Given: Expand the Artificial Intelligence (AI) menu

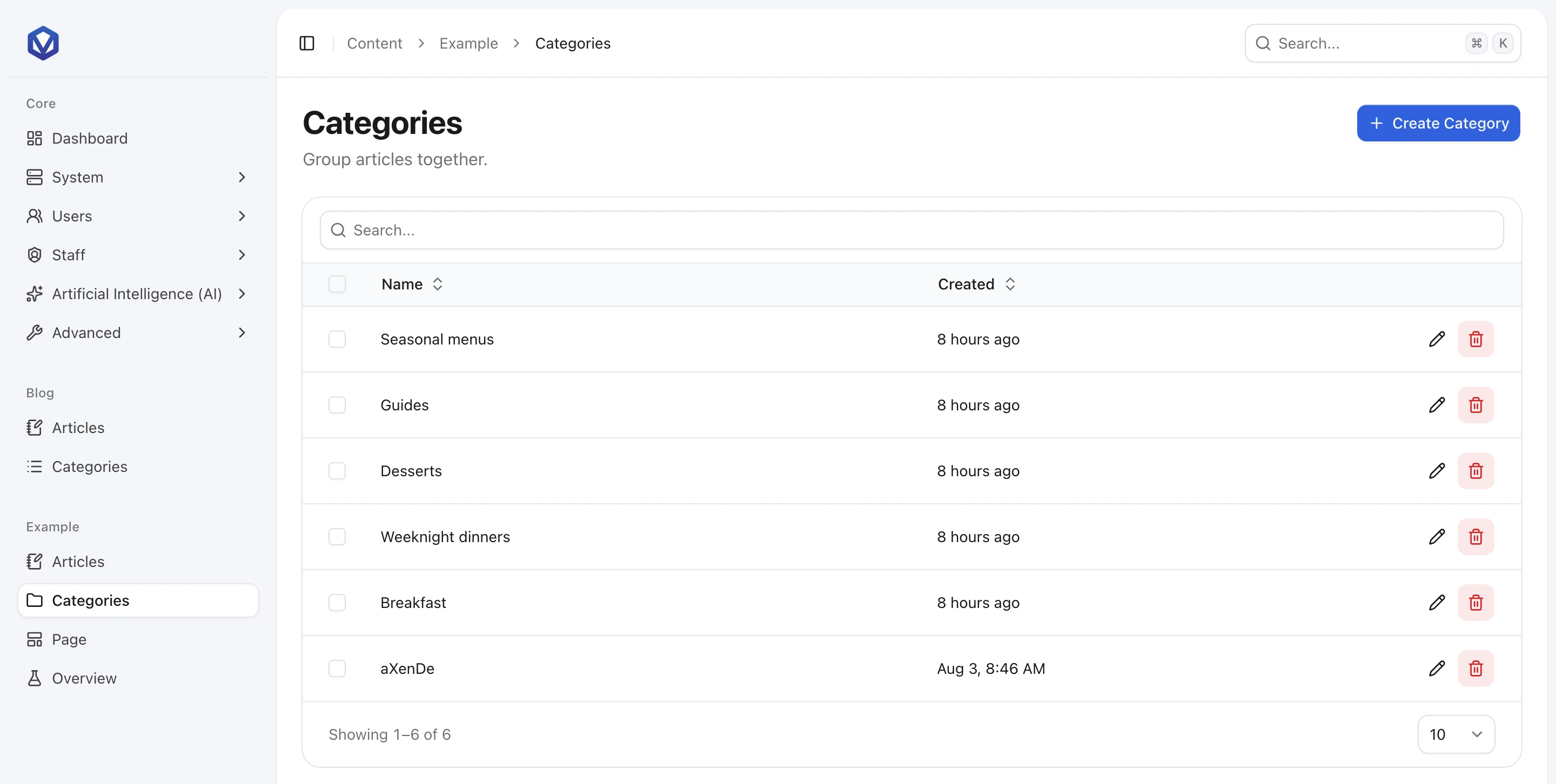Looking at the screenshot, I should (138, 294).
